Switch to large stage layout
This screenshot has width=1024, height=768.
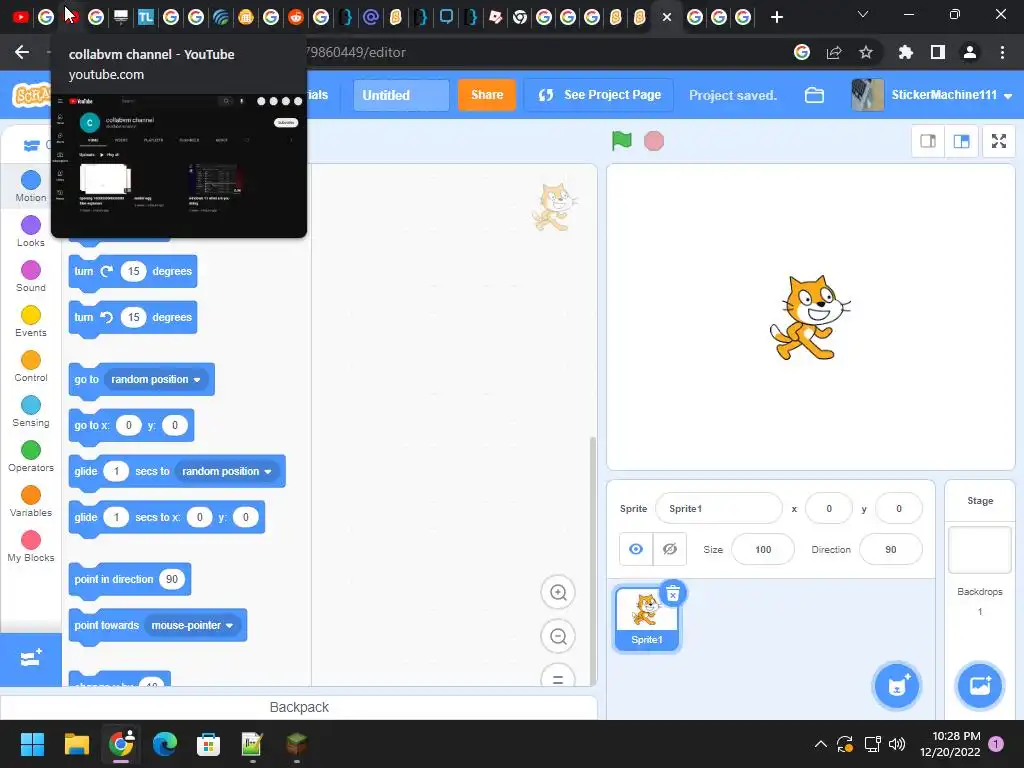[x=961, y=141]
